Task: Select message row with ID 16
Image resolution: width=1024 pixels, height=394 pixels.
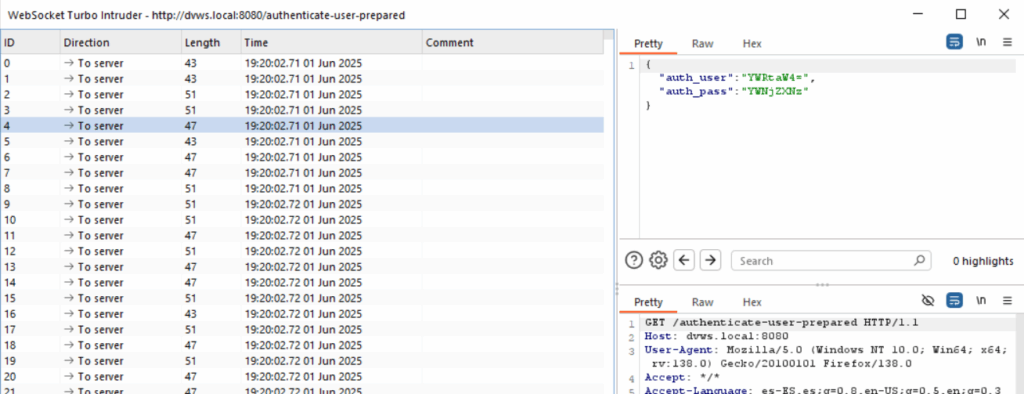Action: [x=302, y=314]
